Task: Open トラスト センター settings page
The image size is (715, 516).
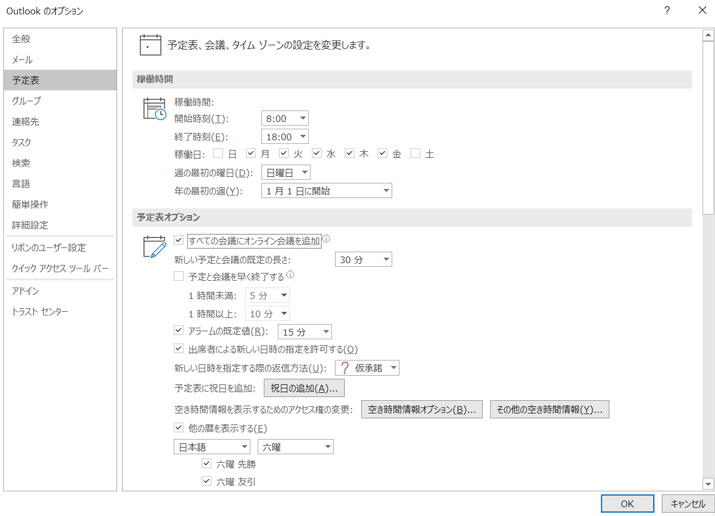Action: click(x=40, y=312)
